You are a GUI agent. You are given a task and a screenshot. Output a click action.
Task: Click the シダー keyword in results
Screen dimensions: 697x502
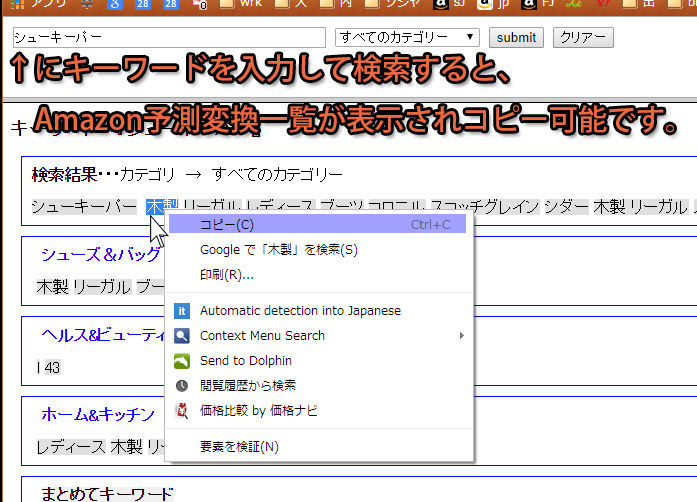point(567,207)
